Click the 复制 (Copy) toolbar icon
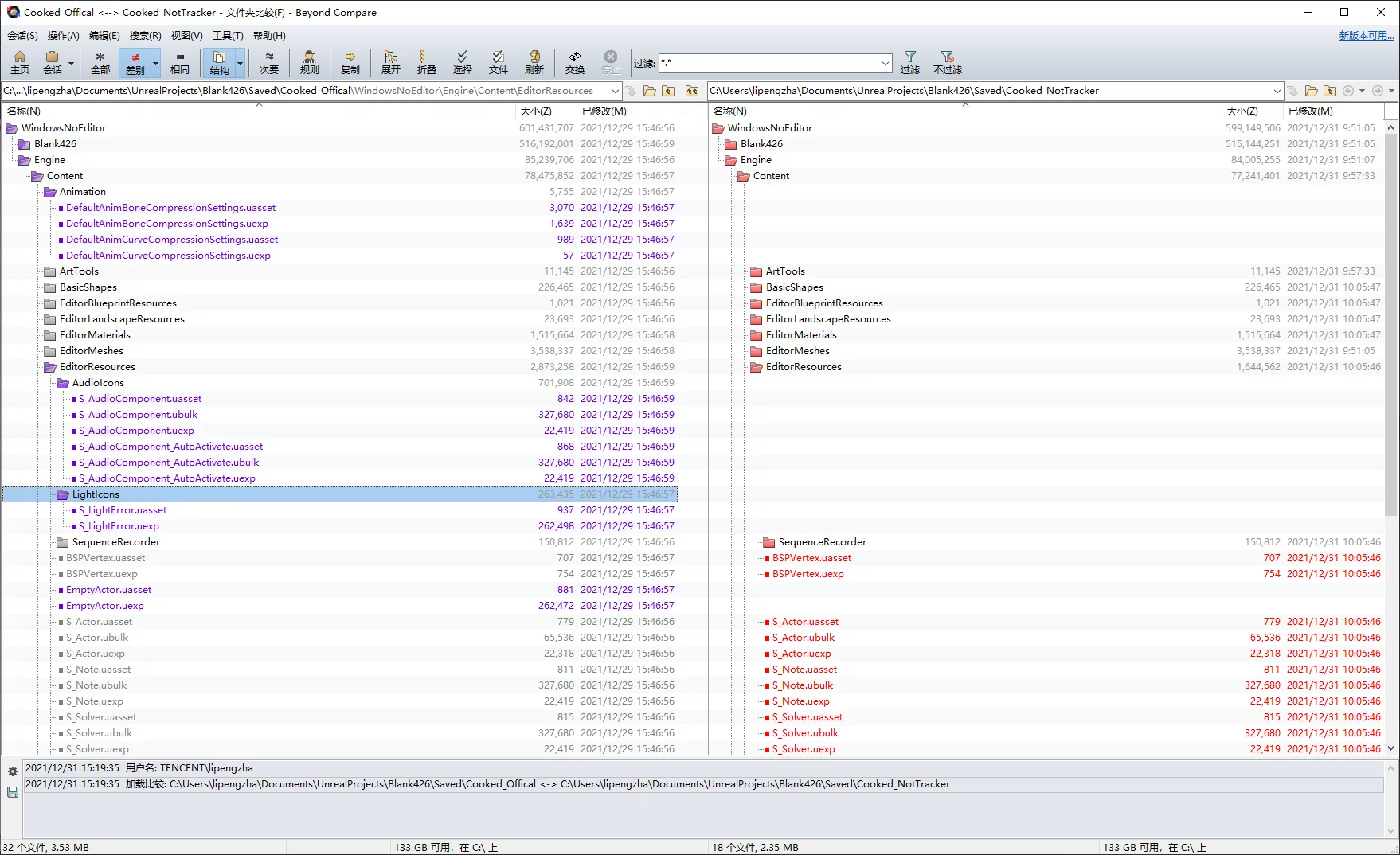Viewport: 1400px width, 855px height. [x=350, y=62]
